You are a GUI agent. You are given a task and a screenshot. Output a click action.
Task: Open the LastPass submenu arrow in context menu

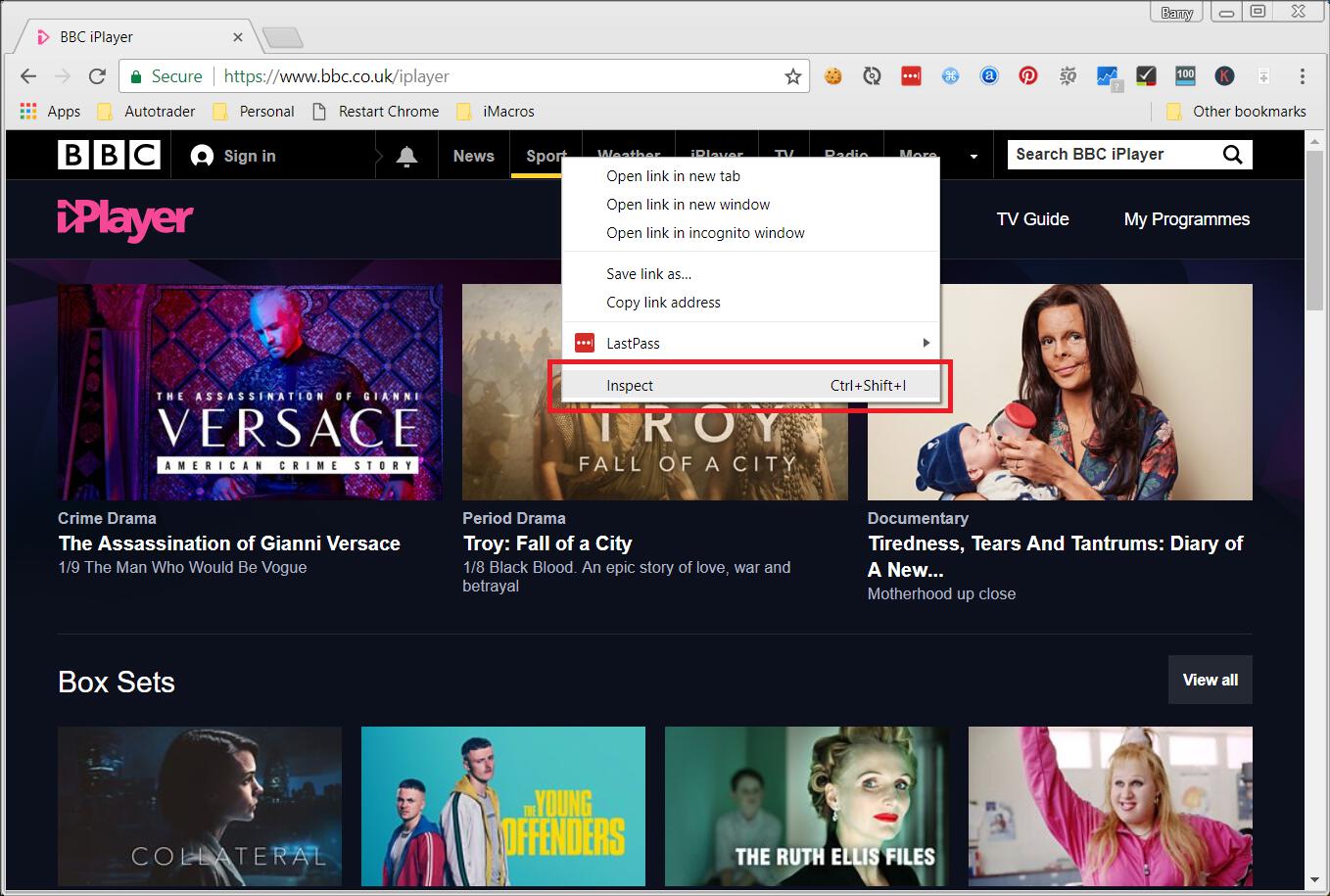tap(926, 343)
